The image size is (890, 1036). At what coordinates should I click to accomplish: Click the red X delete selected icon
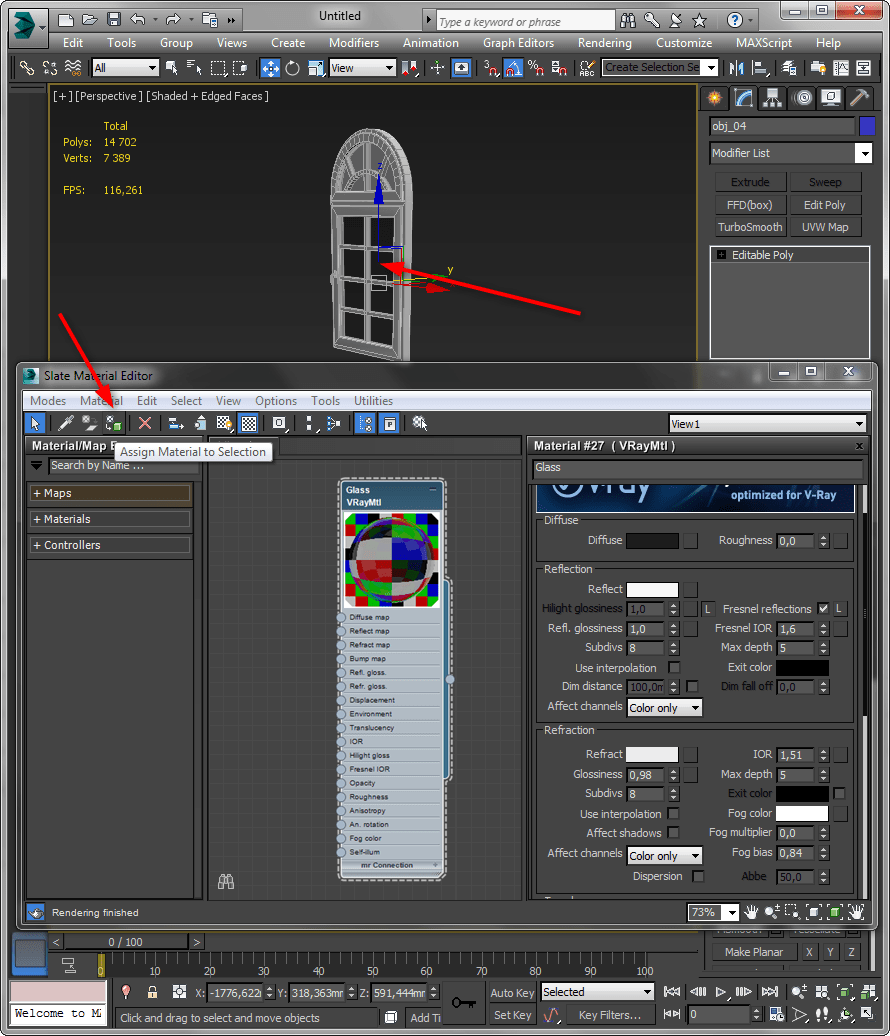[145, 424]
